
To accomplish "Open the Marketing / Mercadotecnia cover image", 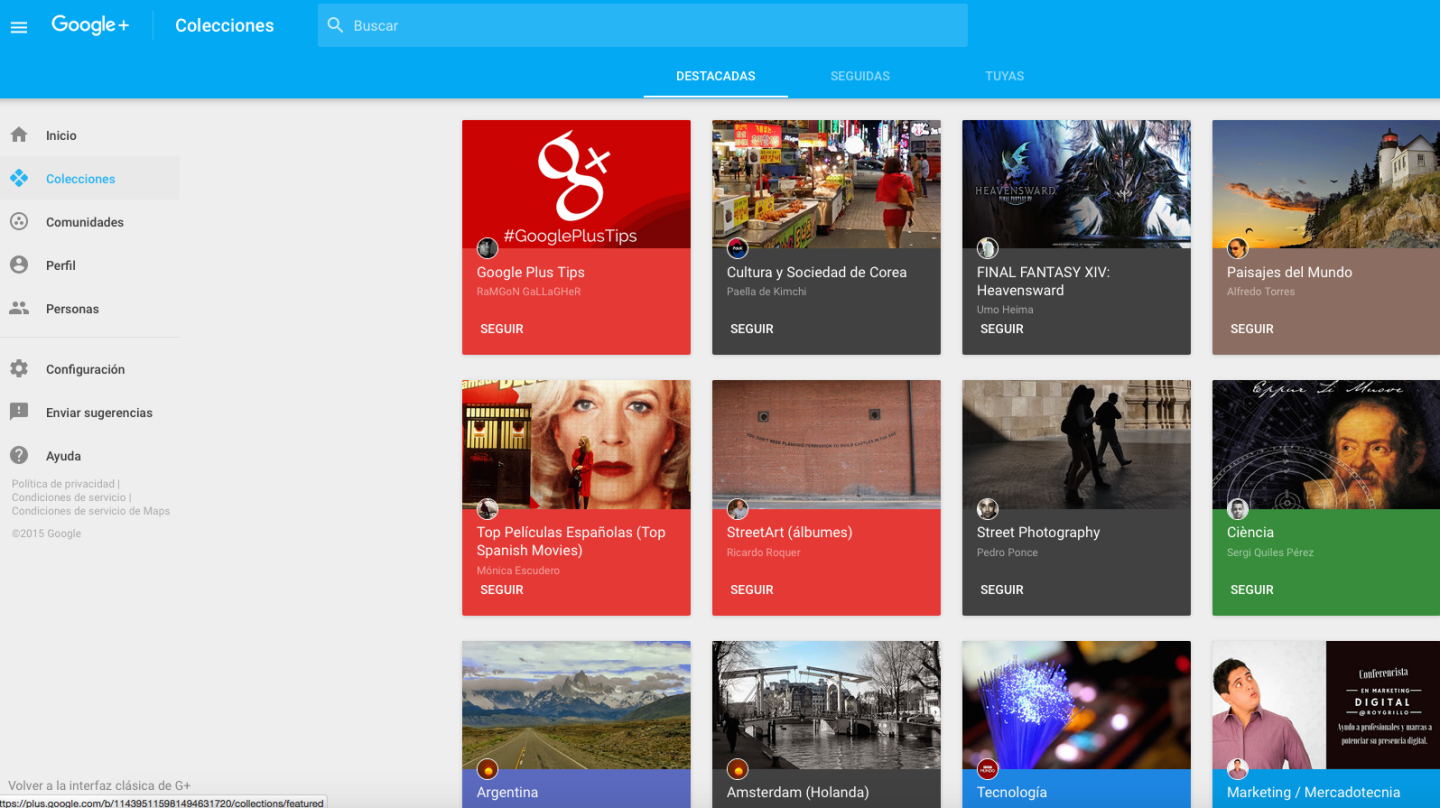I will [x=1326, y=705].
